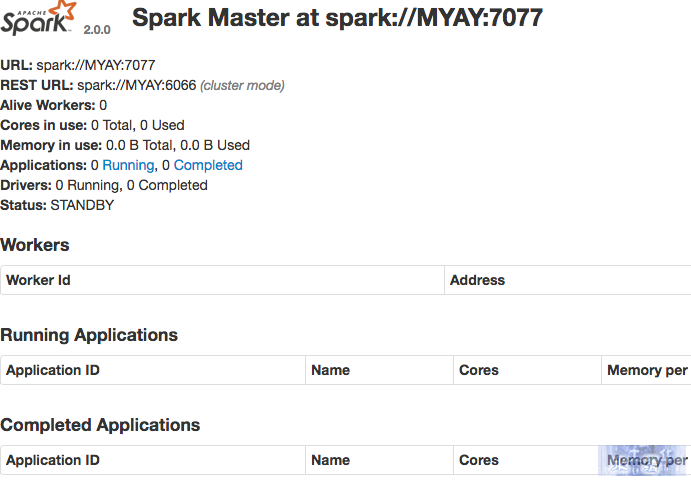The height and width of the screenshot is (481, 691).
Task: Click the Completed Applications section heading
Action: tap(100, 425)
